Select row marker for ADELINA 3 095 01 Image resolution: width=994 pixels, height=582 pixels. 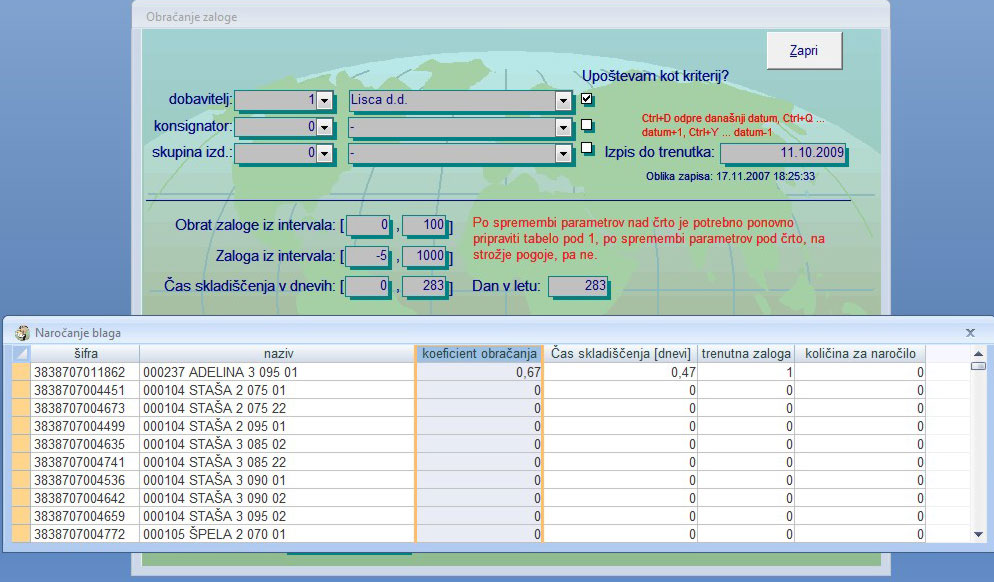pyautogui.click(x=21, y=371)
